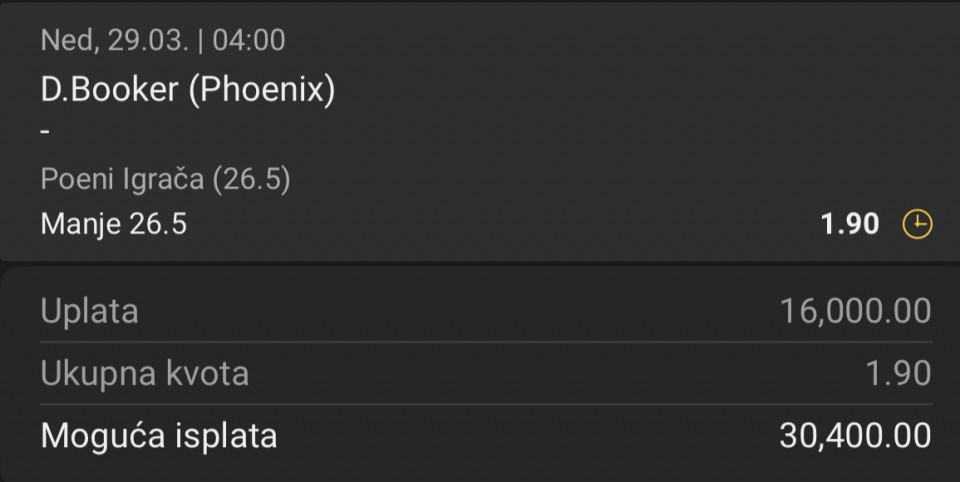Tap the yellow pending clock icon

point(916,224)
